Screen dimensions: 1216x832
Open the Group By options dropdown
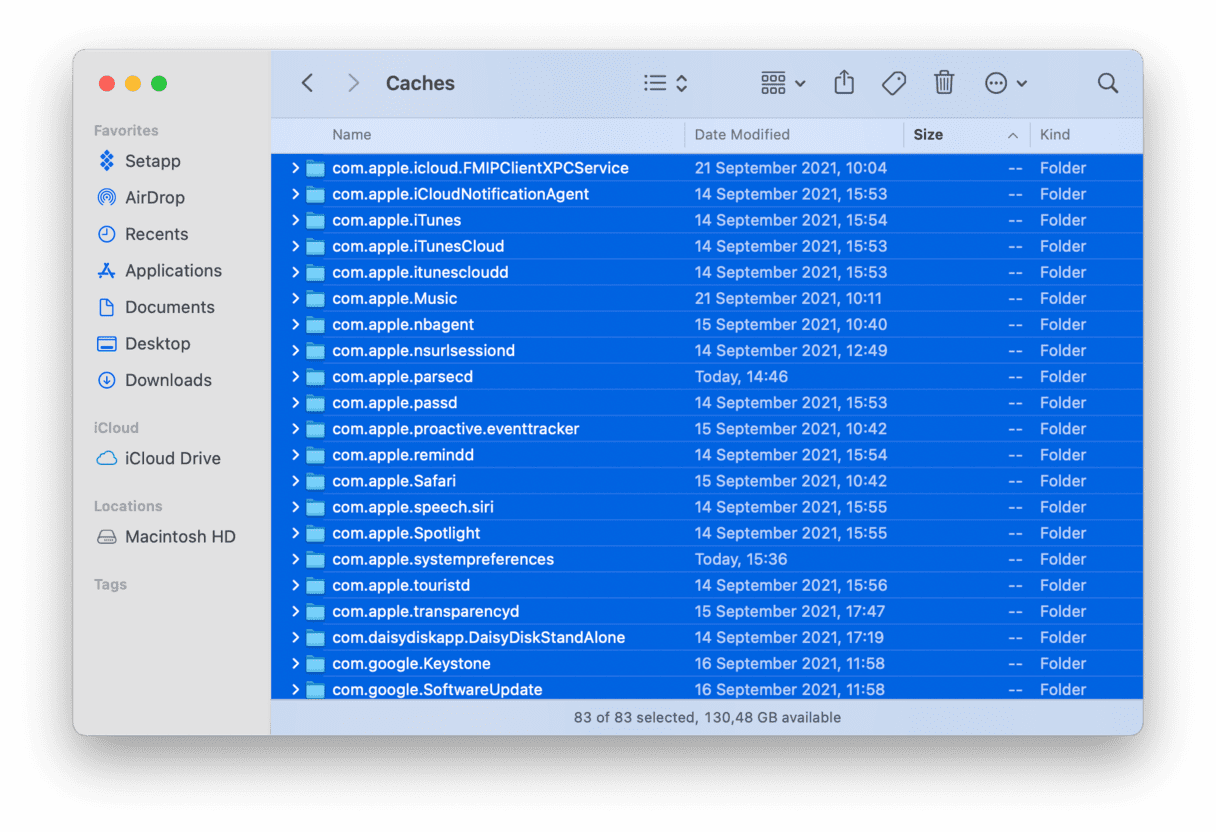point(783,83)
